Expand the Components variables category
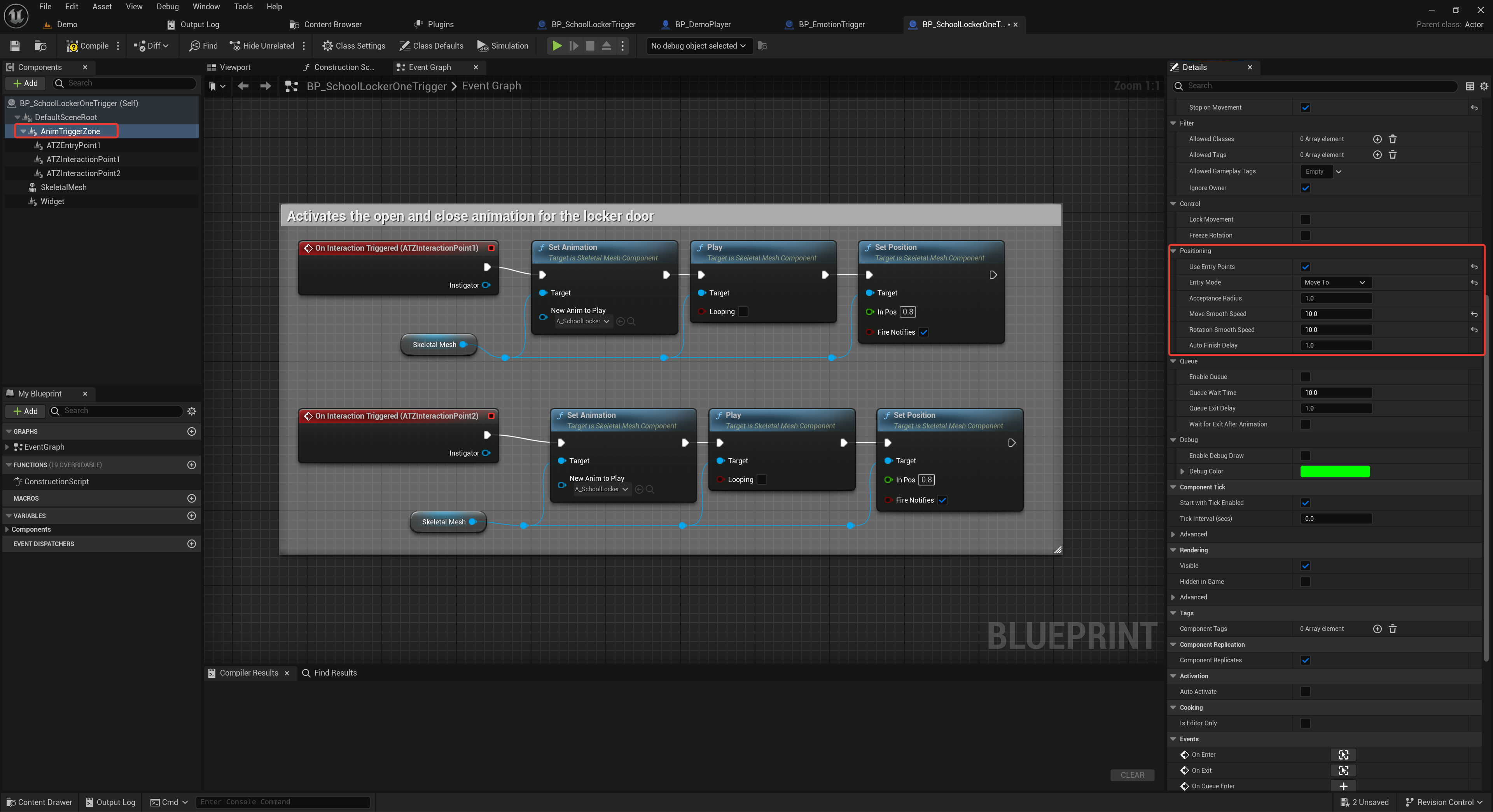This screenshot has width=1493, height=812. pos(7,530)
